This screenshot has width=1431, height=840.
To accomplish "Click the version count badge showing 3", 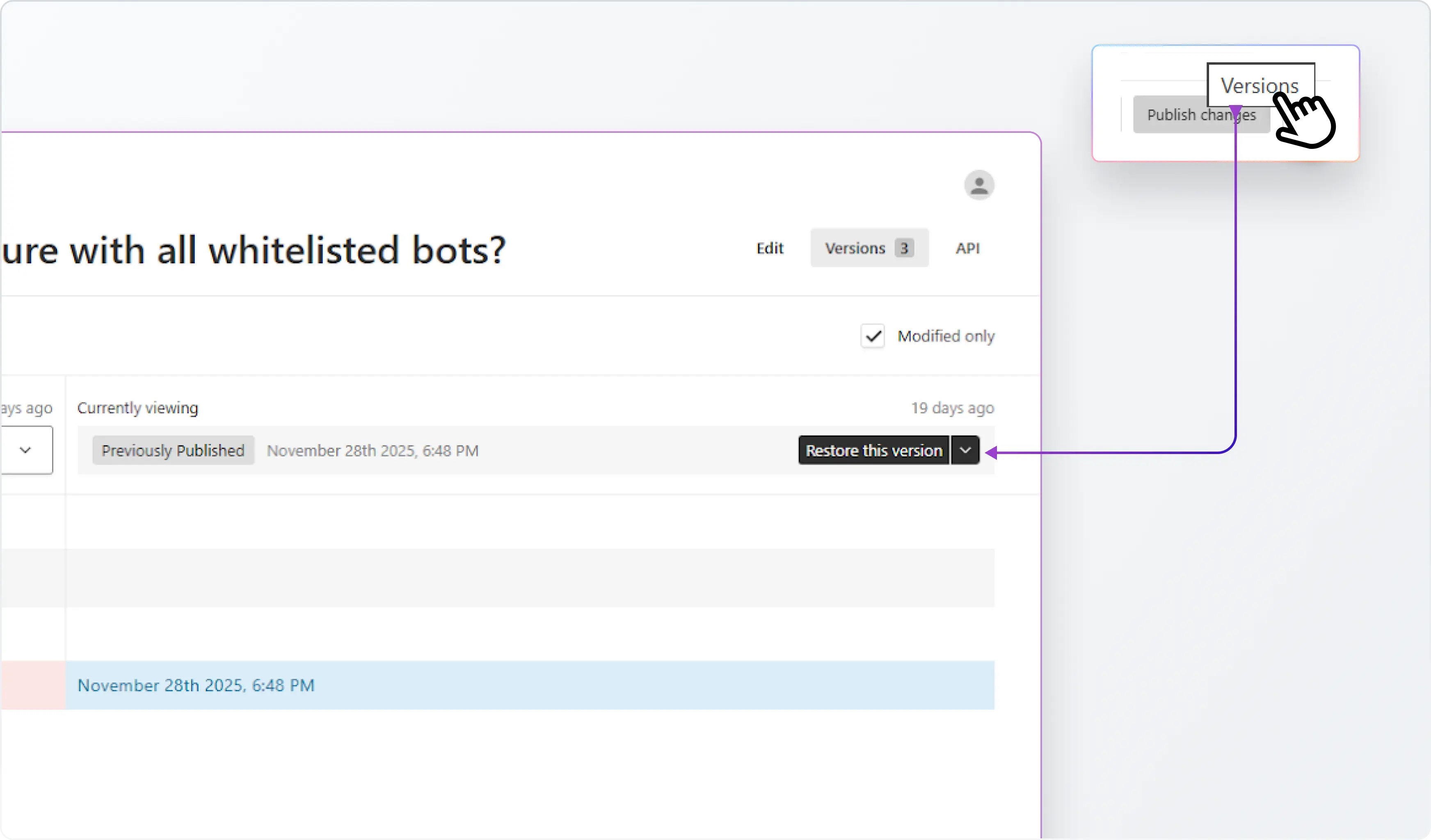I will point(904,248).
